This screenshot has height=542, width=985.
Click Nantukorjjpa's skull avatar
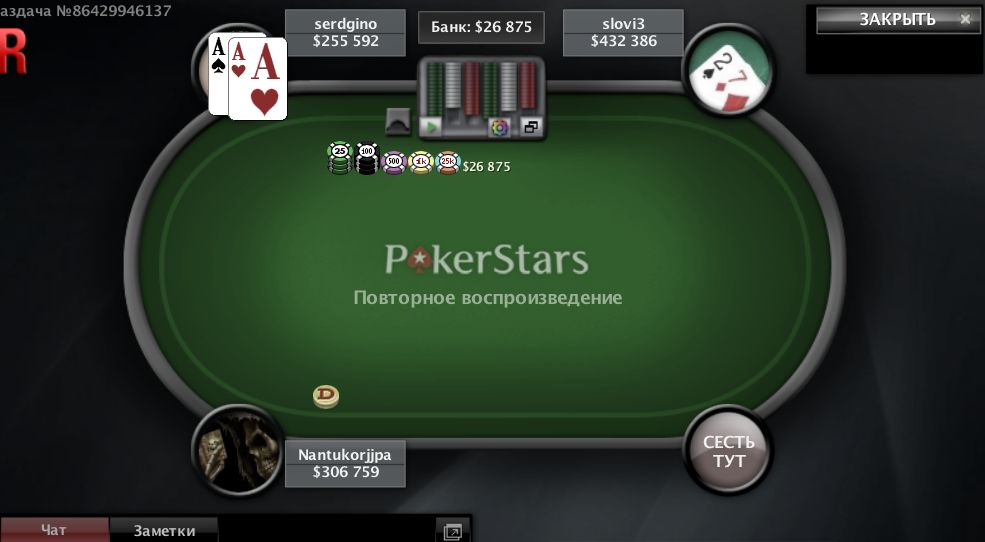click(x=237, y=450)
